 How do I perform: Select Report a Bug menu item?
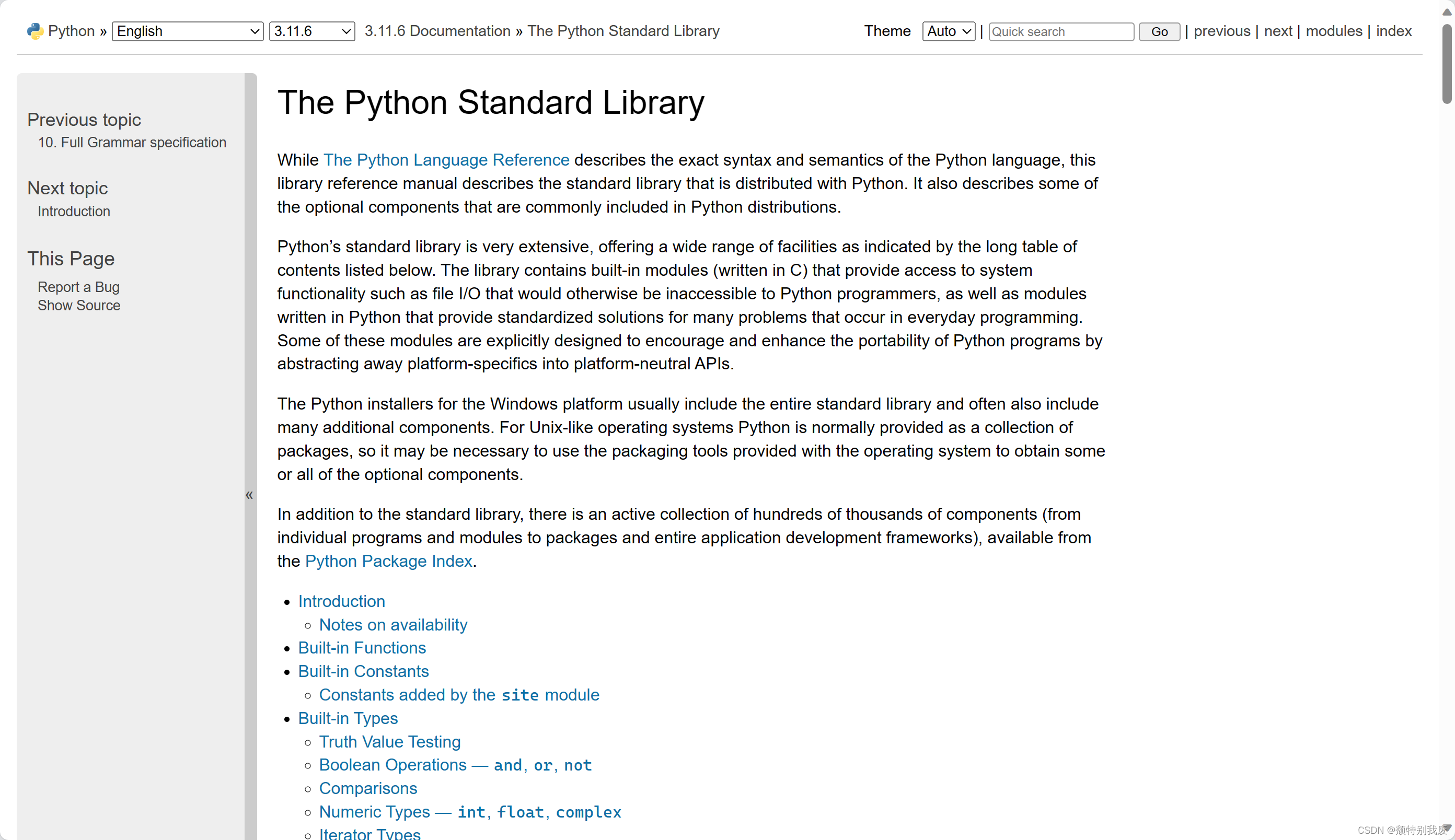[78, 286]
